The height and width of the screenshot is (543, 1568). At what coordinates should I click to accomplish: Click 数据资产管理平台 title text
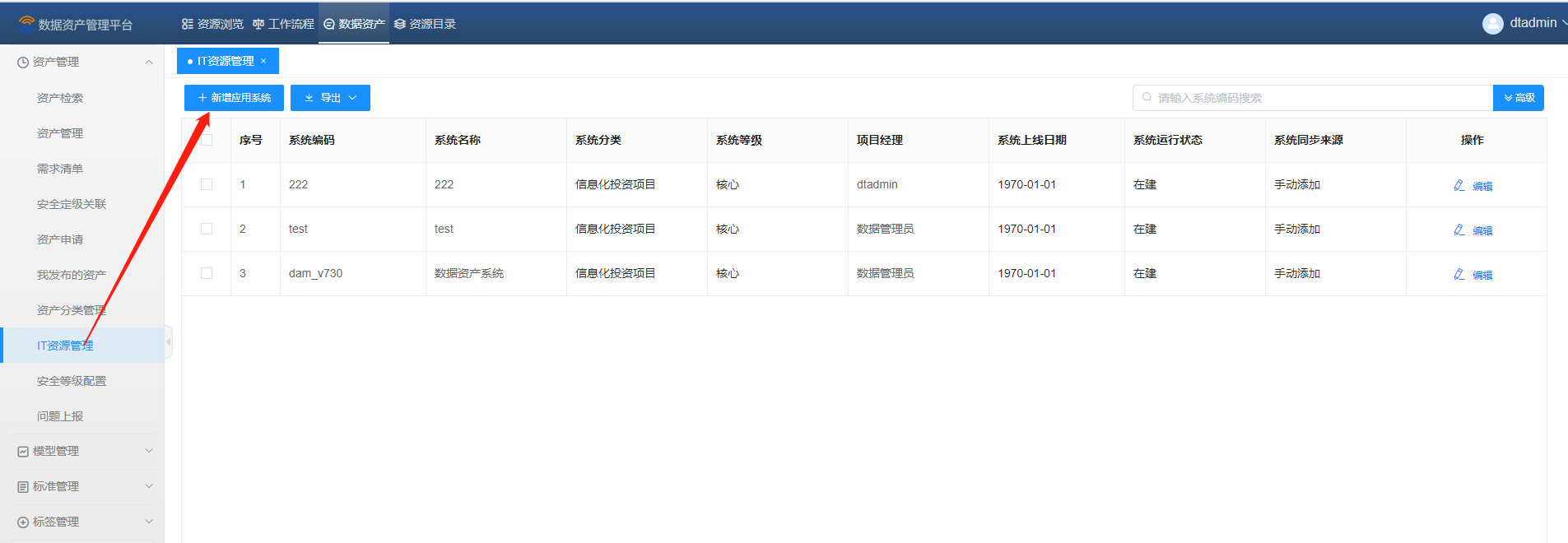coord(86,25)
